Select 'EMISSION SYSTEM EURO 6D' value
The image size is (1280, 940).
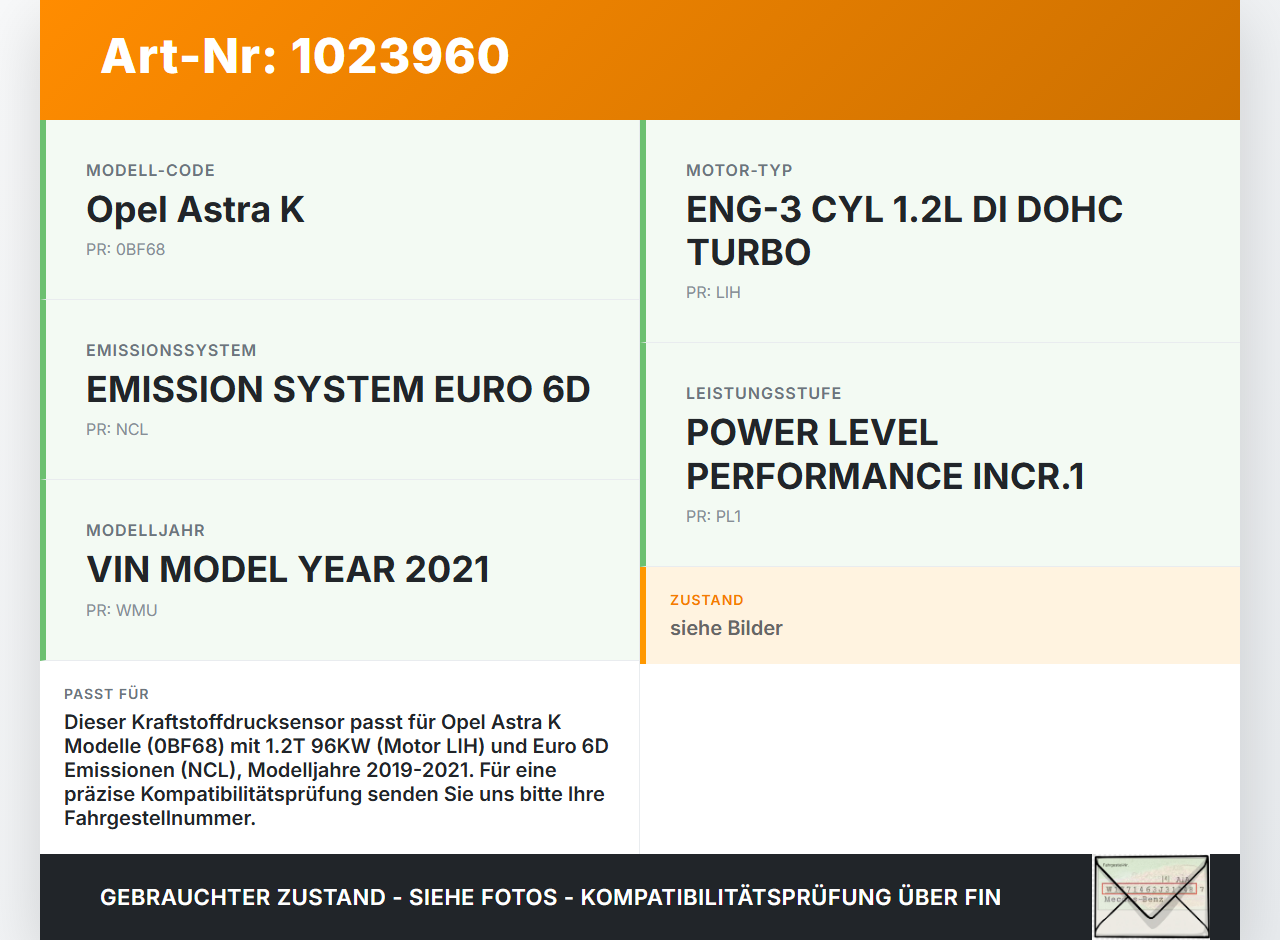(338, 390)
